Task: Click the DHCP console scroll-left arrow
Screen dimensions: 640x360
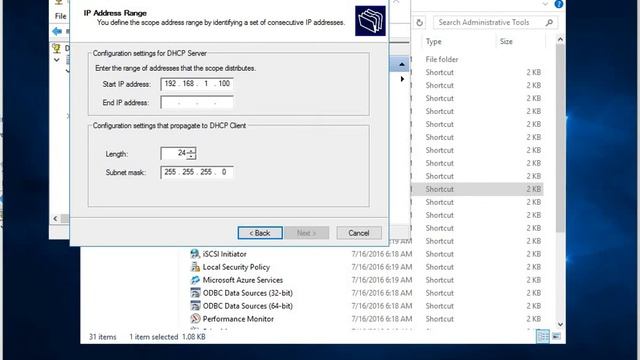Action: click(56, 219)
